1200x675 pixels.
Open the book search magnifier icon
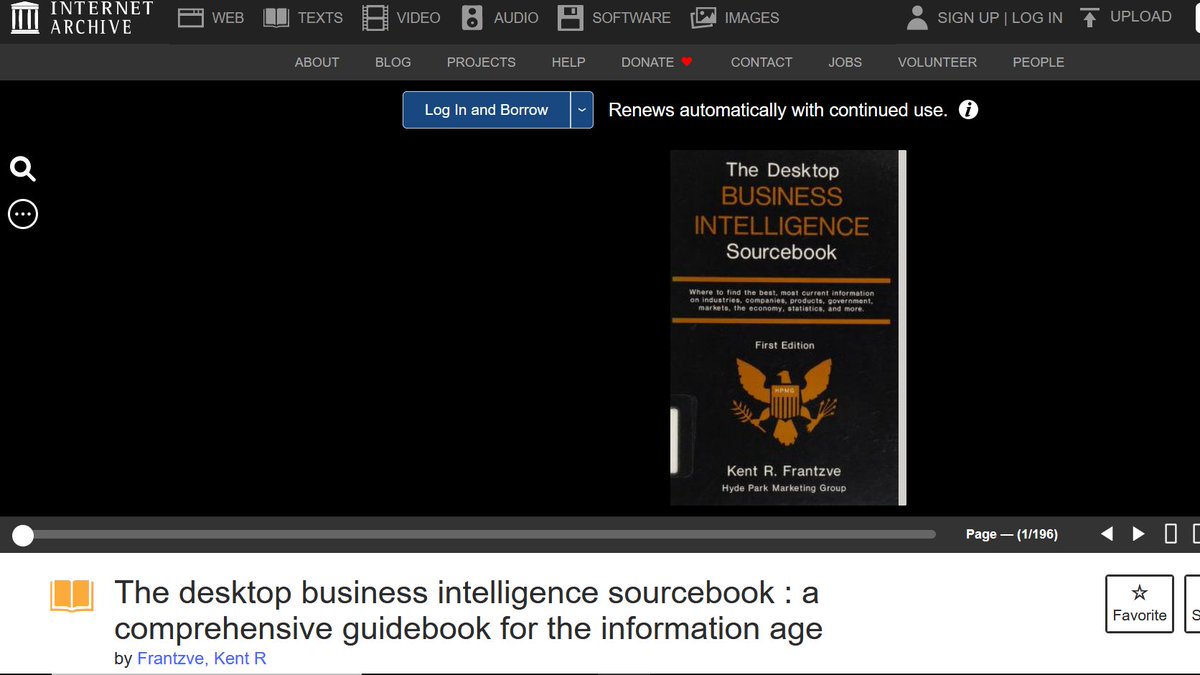click(x=23, y=168)
